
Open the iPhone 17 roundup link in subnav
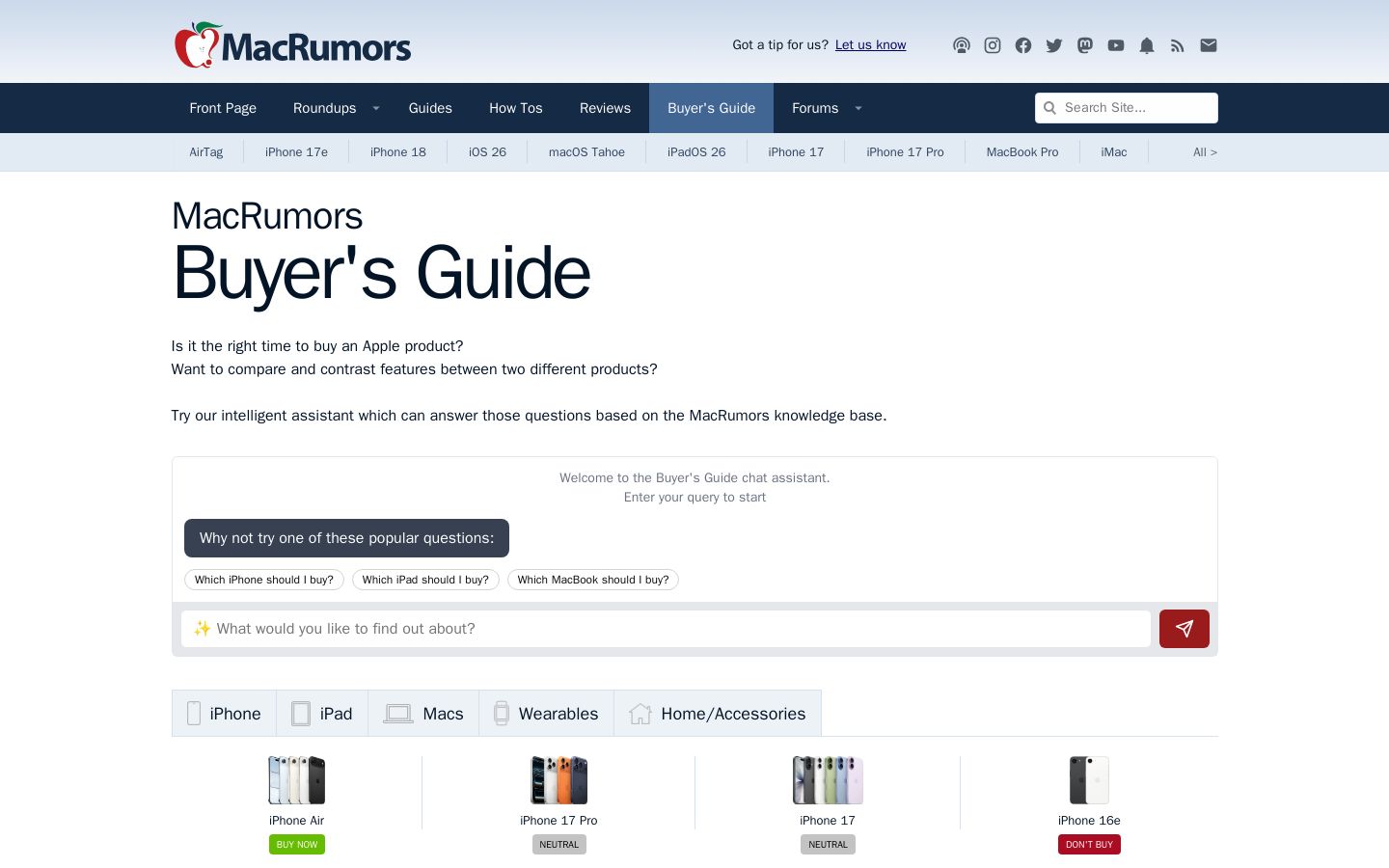(x=796, y=152)
